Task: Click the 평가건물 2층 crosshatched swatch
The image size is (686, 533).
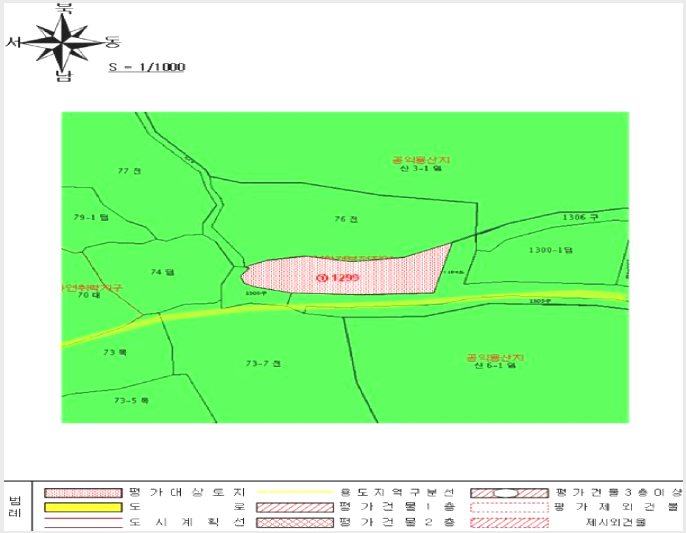Action: 295,522
